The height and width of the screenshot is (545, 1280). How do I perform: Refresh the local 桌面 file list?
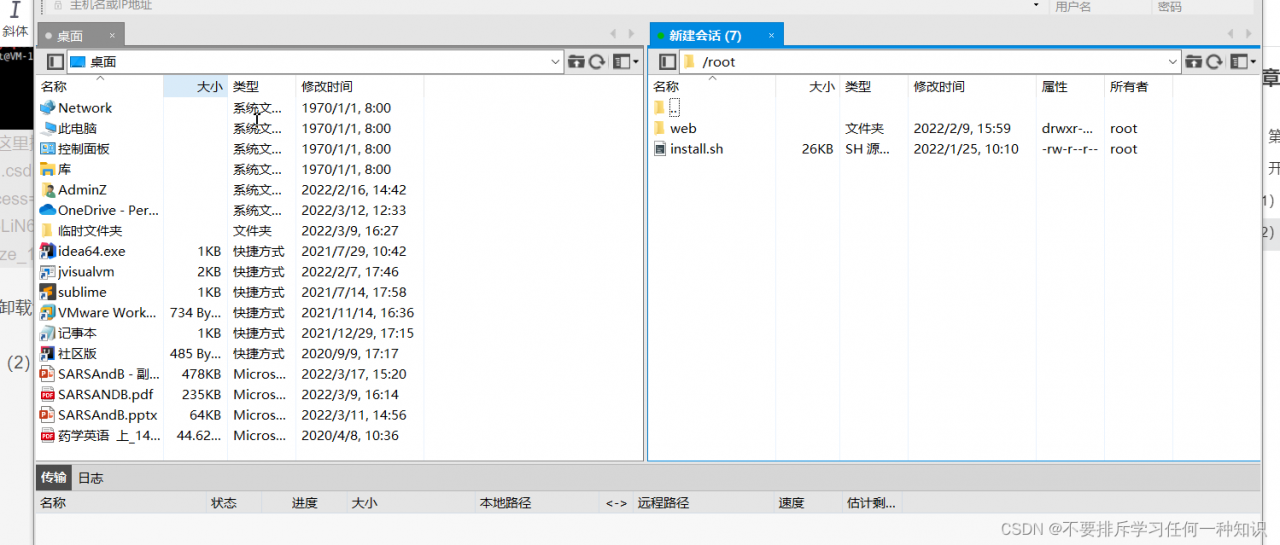(x=597, y=61)
